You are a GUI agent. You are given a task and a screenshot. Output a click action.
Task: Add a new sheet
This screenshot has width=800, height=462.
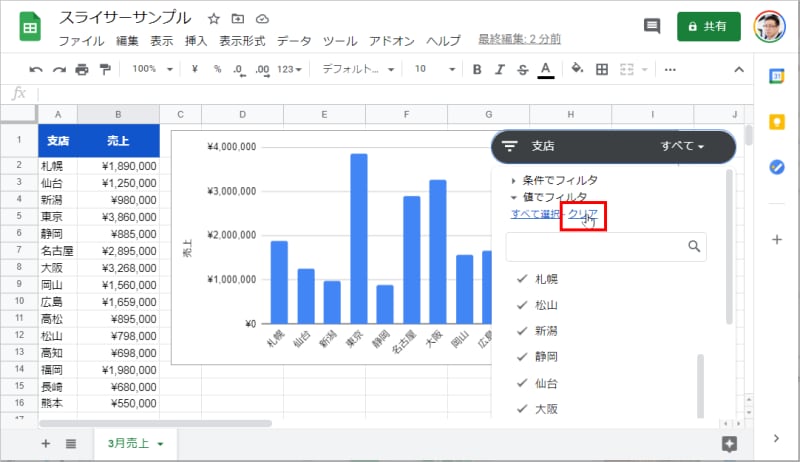point(45,444)
